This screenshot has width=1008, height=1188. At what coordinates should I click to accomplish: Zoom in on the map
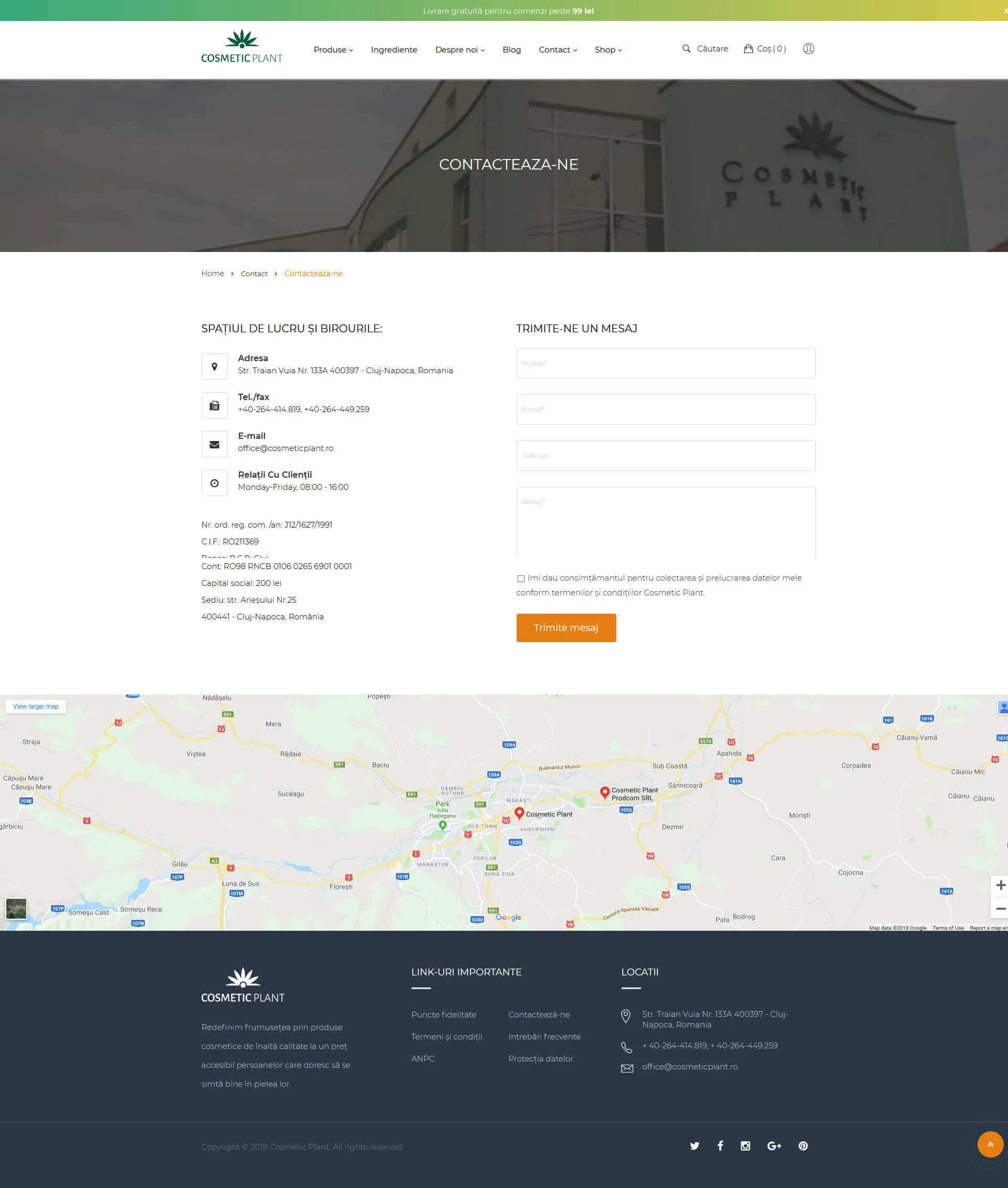click(1000, 885)
